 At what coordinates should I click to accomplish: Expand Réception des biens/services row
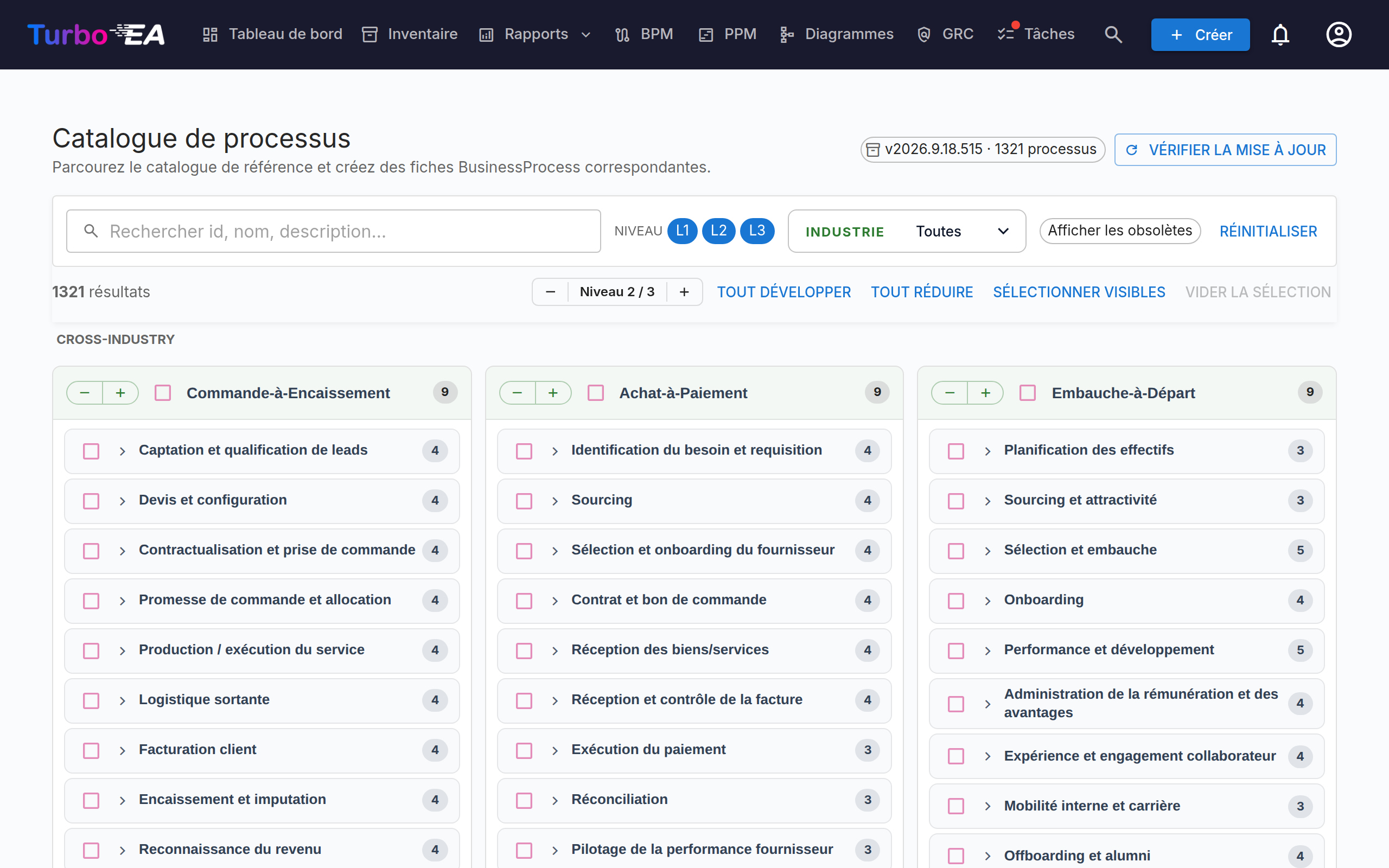point(555,650)
